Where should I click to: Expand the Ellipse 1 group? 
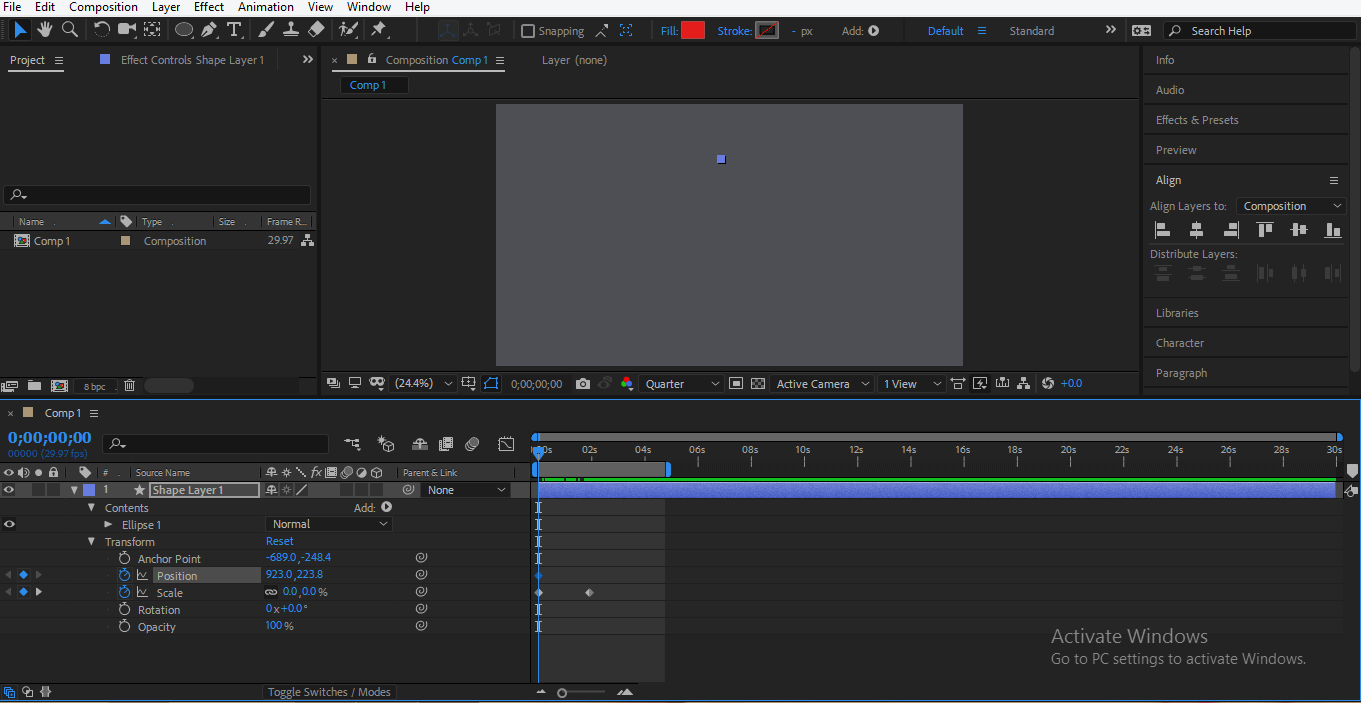(x=109, y=524)
